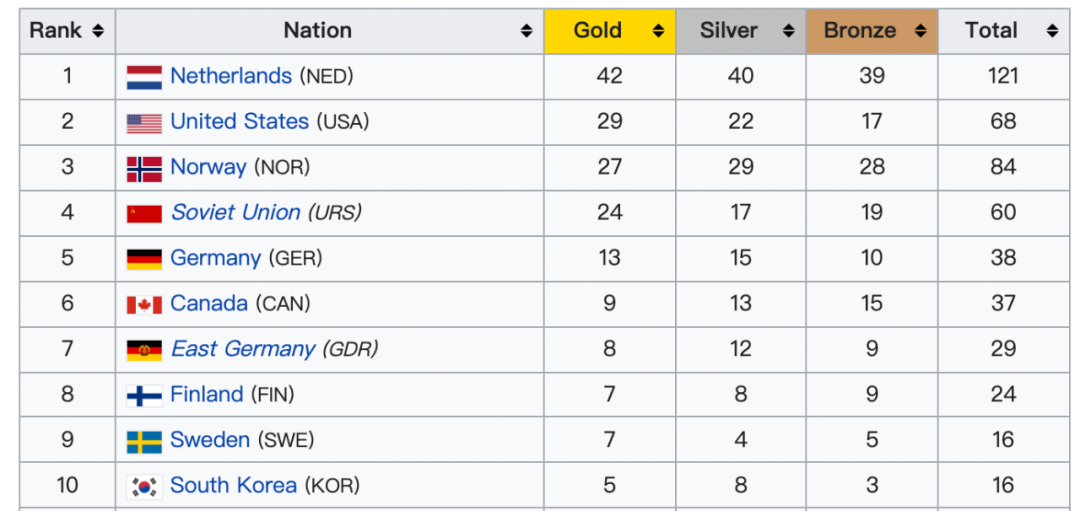
Task: Click the Finland flag icon
Action: (144, 396)
